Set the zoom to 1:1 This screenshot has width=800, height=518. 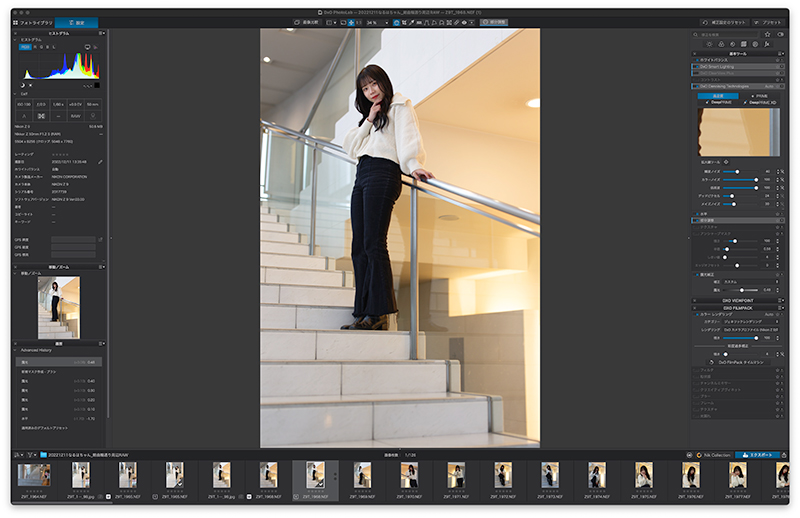[x=359, y=22]
